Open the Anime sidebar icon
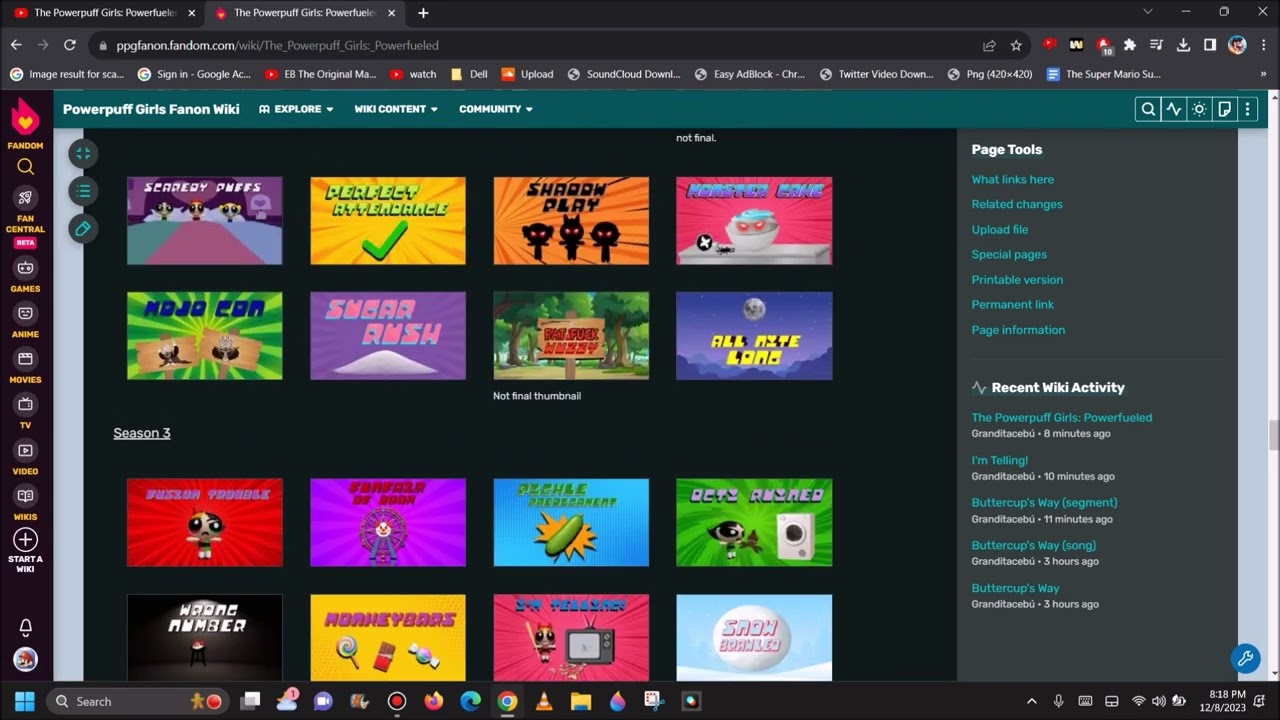1280x720 pixels. (x=26, y=313)
